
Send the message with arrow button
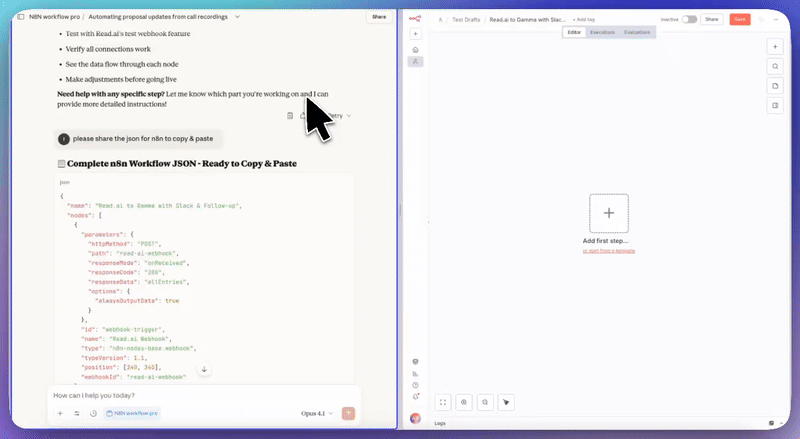tap(348, 413)
